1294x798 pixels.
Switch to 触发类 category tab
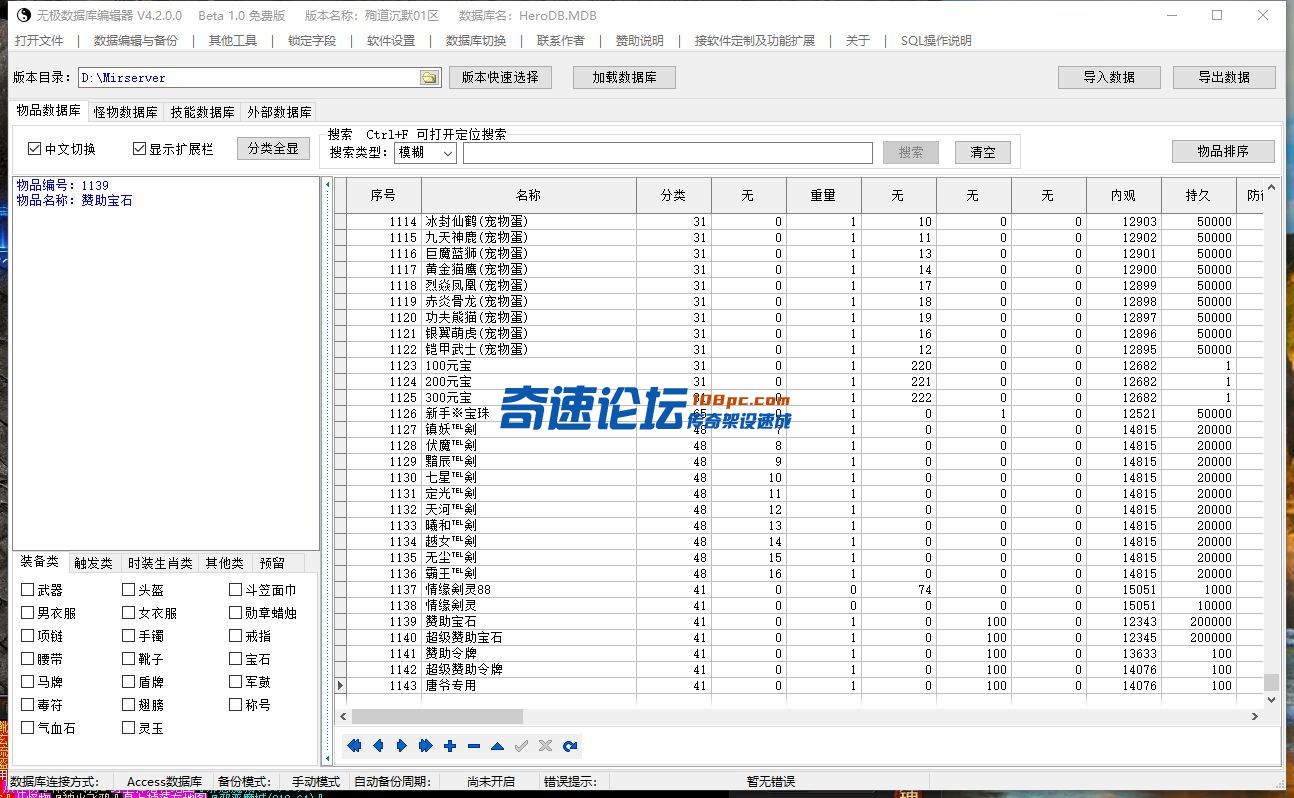click(x=93, y=563)
